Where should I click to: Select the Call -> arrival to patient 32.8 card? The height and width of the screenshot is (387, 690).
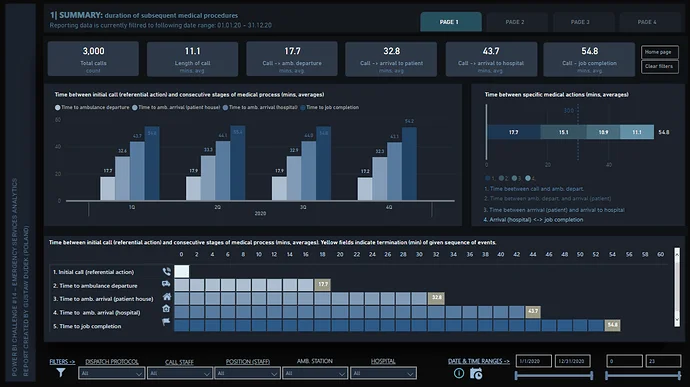[x=391, y=59]
